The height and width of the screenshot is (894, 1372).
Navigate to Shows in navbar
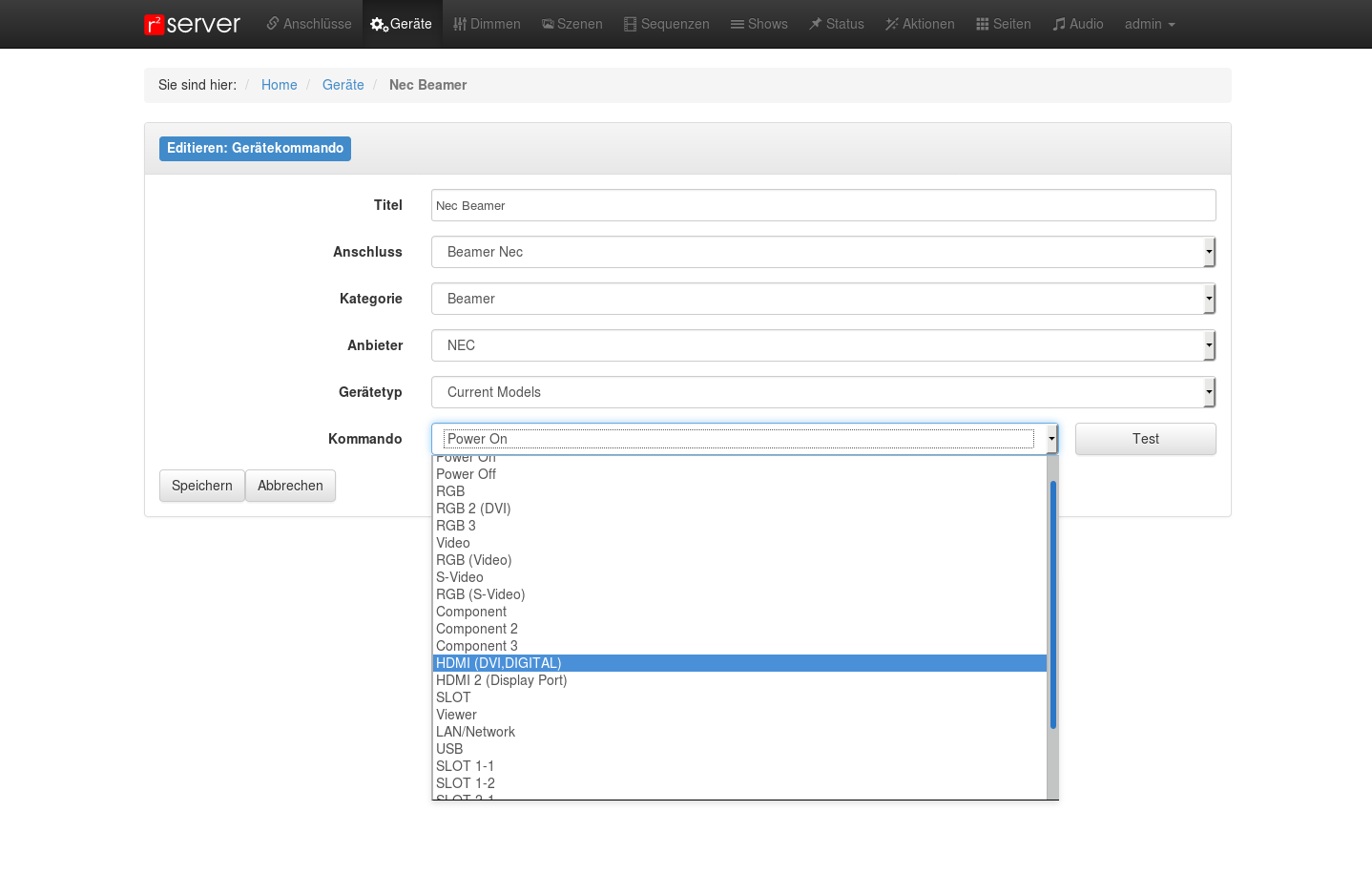(x=759, y=24)
